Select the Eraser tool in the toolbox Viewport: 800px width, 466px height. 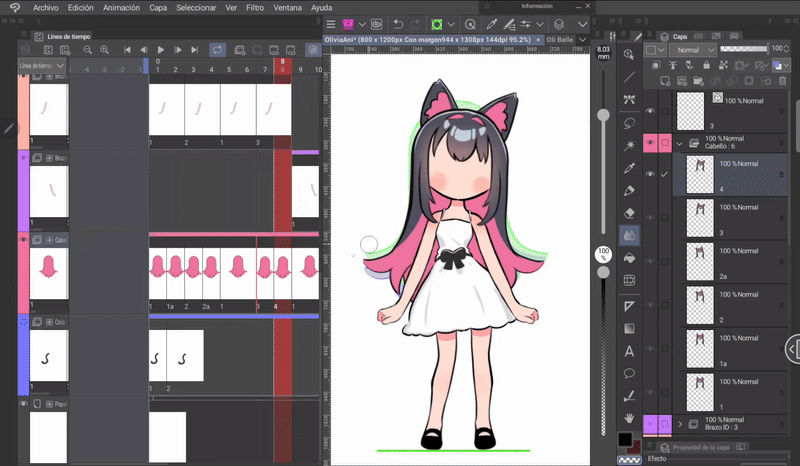(630, 213)
